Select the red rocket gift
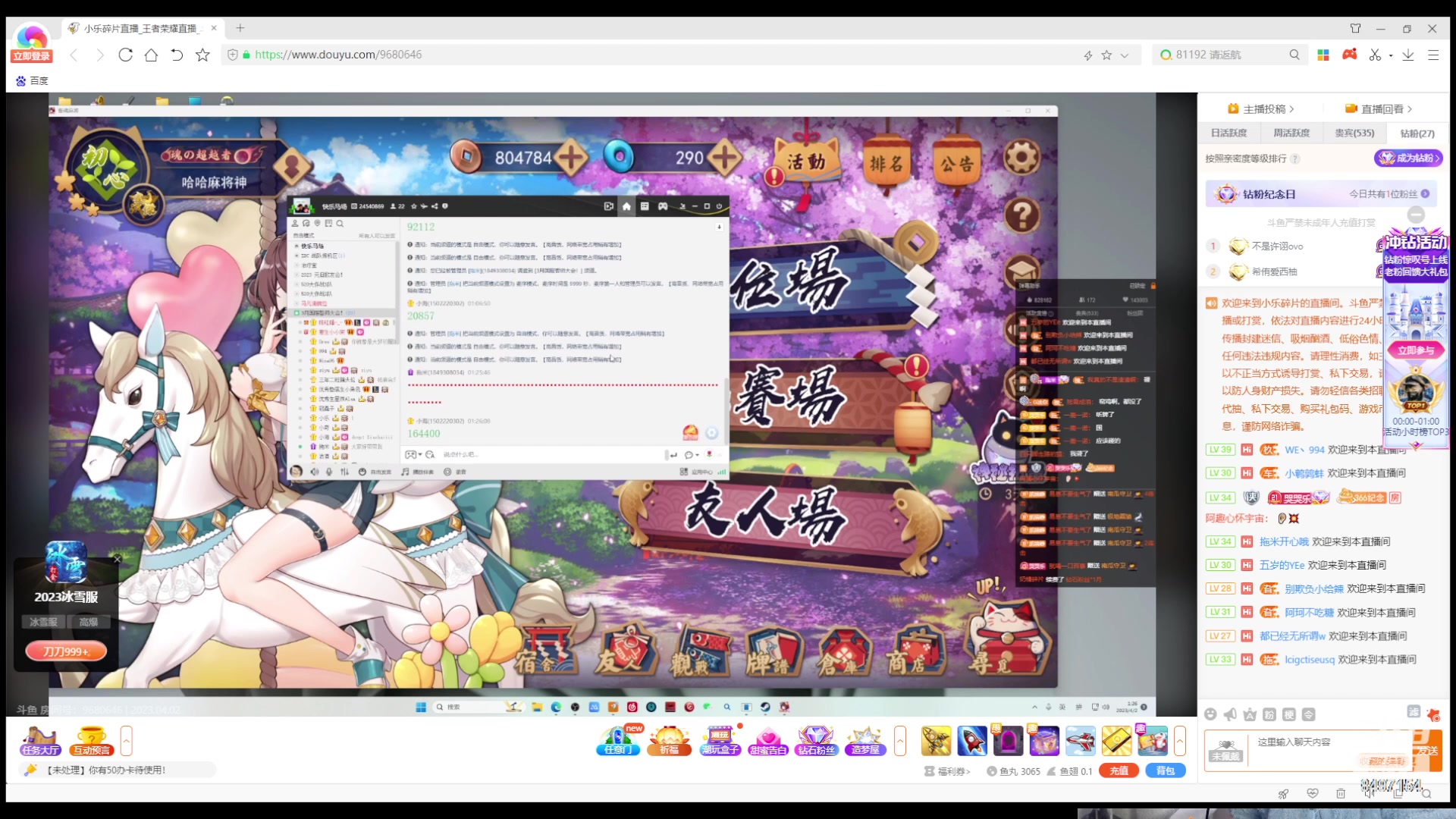 point(971,740)
